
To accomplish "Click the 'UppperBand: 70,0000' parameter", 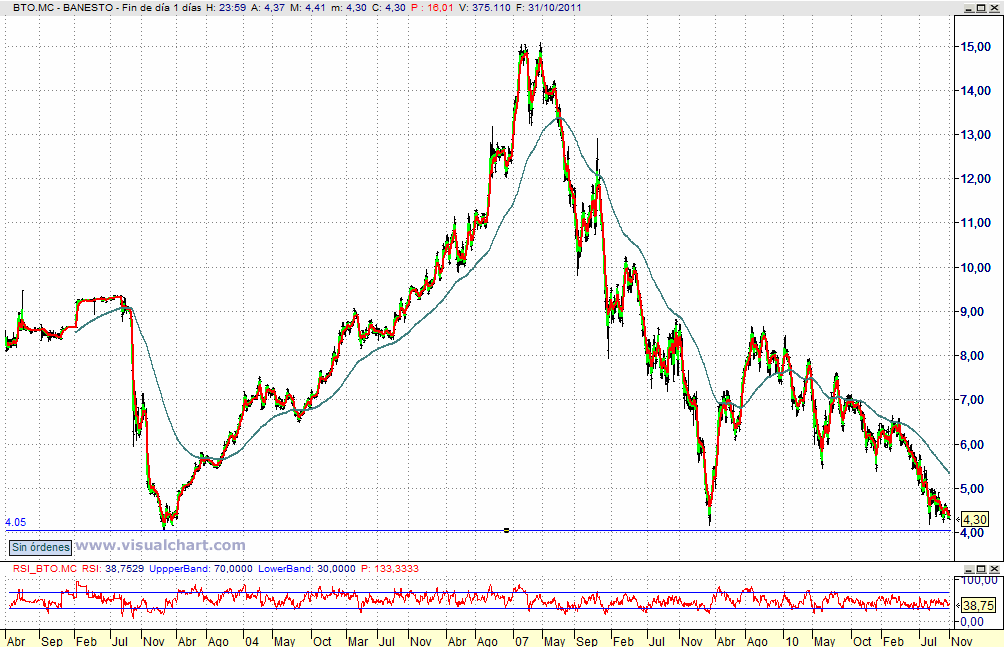I will coord(201,568).
